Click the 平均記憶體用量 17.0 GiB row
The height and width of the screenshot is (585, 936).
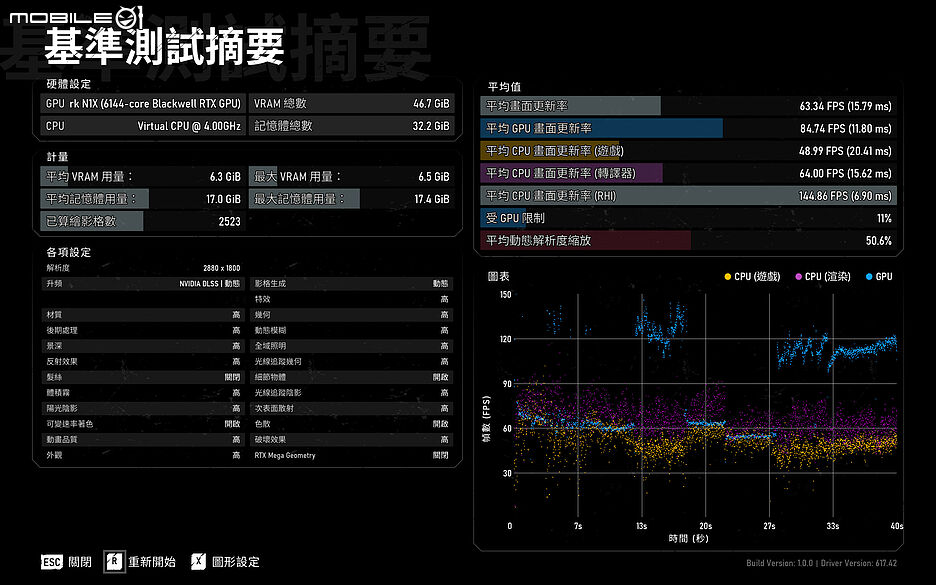click(x=143, y=199)
